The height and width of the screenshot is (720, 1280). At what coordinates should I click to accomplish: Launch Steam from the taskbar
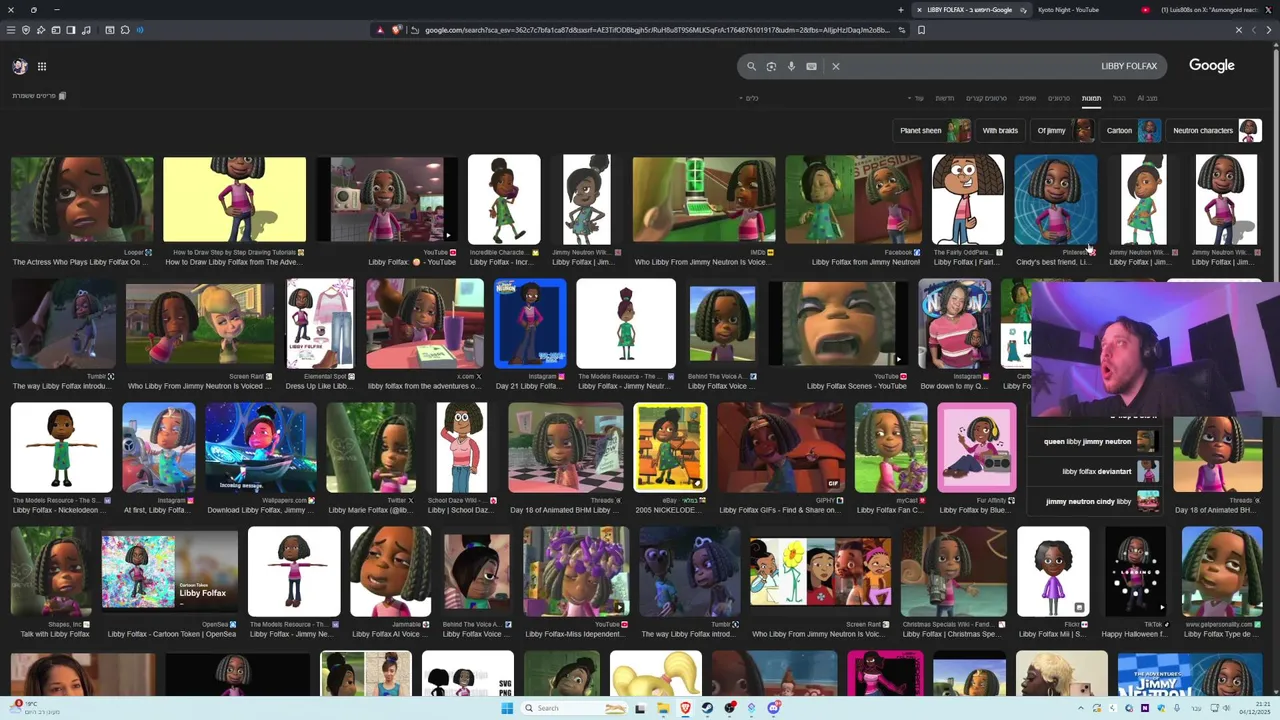coord(707,708)
